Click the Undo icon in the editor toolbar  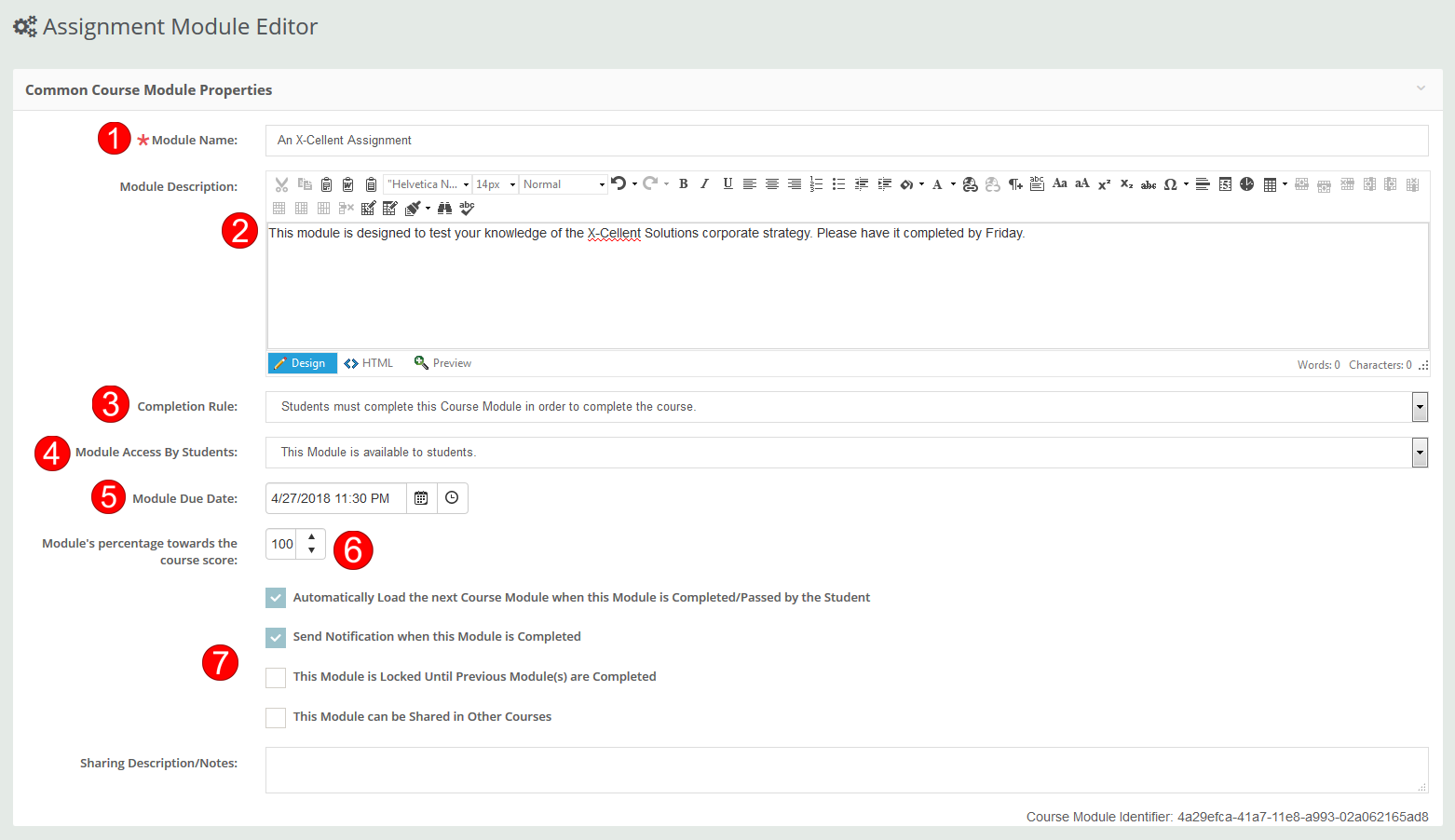619,183
